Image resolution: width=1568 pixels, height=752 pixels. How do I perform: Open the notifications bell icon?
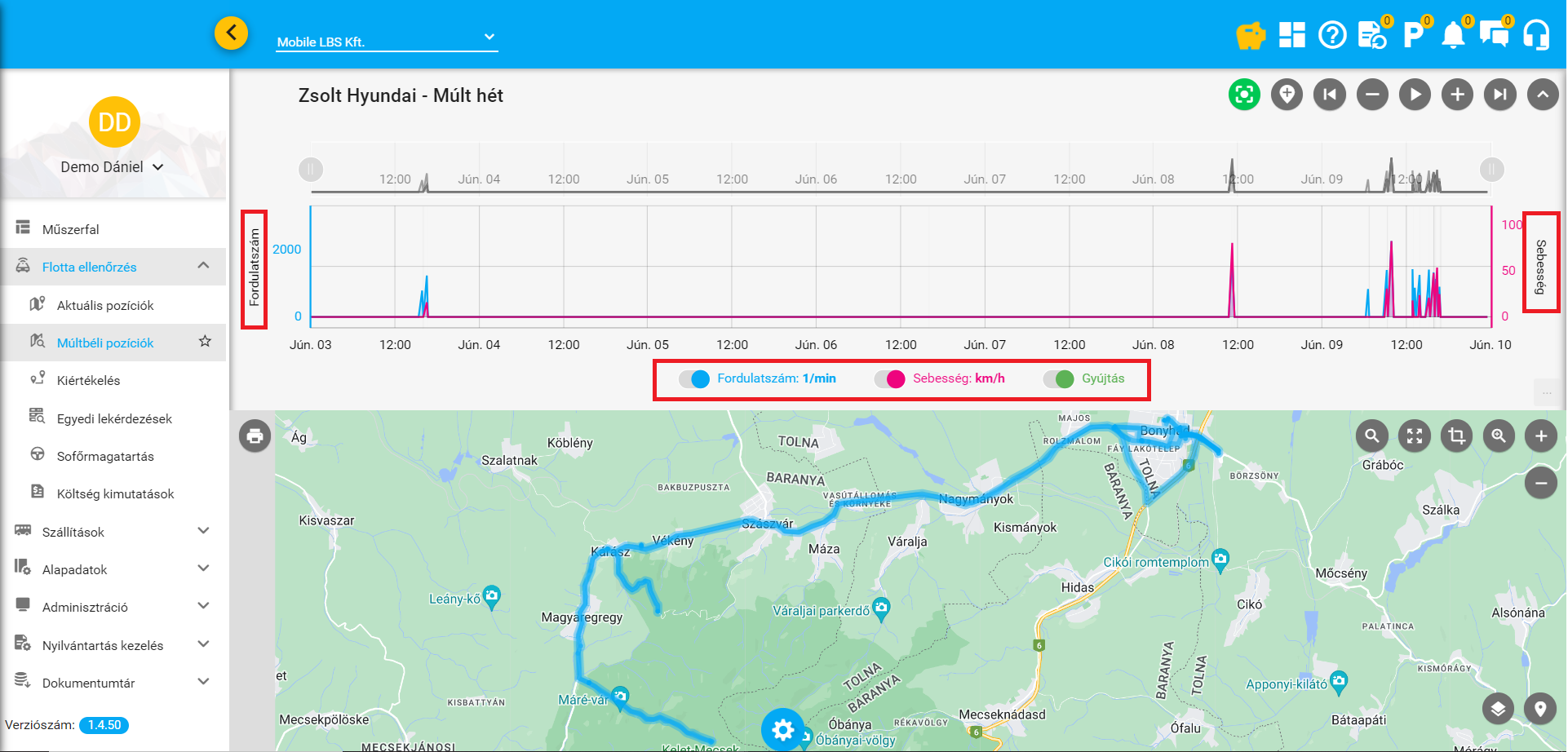click(x=1453, y=36)
